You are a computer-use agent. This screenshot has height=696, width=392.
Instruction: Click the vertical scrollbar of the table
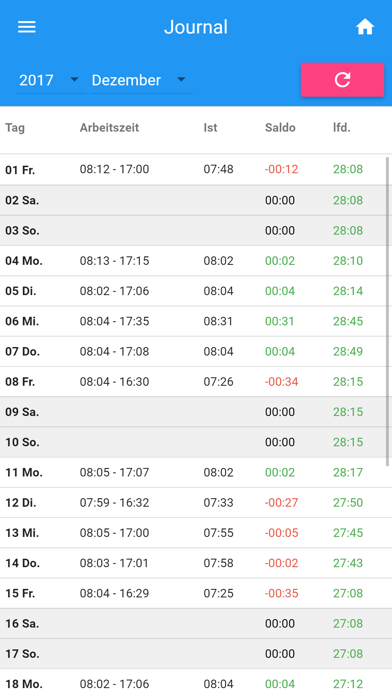388,311
